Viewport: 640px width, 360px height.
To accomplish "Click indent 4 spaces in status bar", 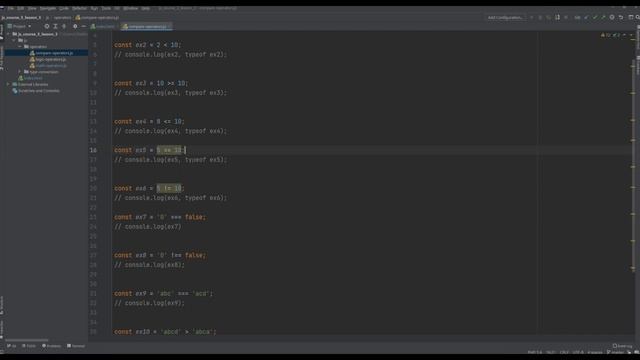I will [x=595, y=352].
